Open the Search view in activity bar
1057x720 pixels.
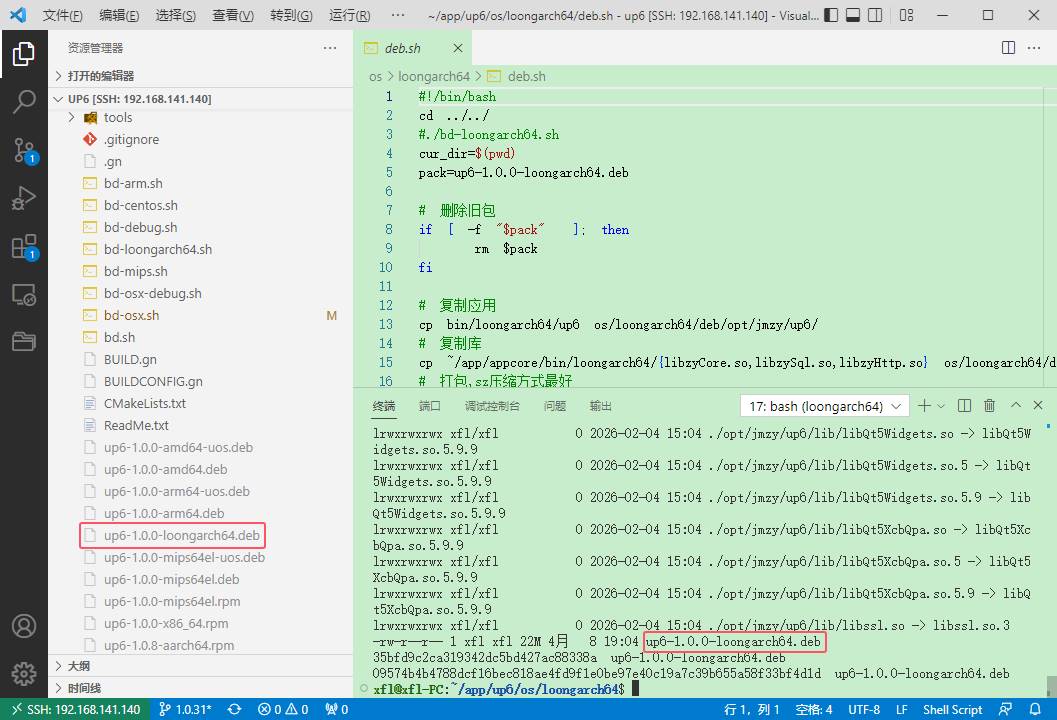(24, 101)
